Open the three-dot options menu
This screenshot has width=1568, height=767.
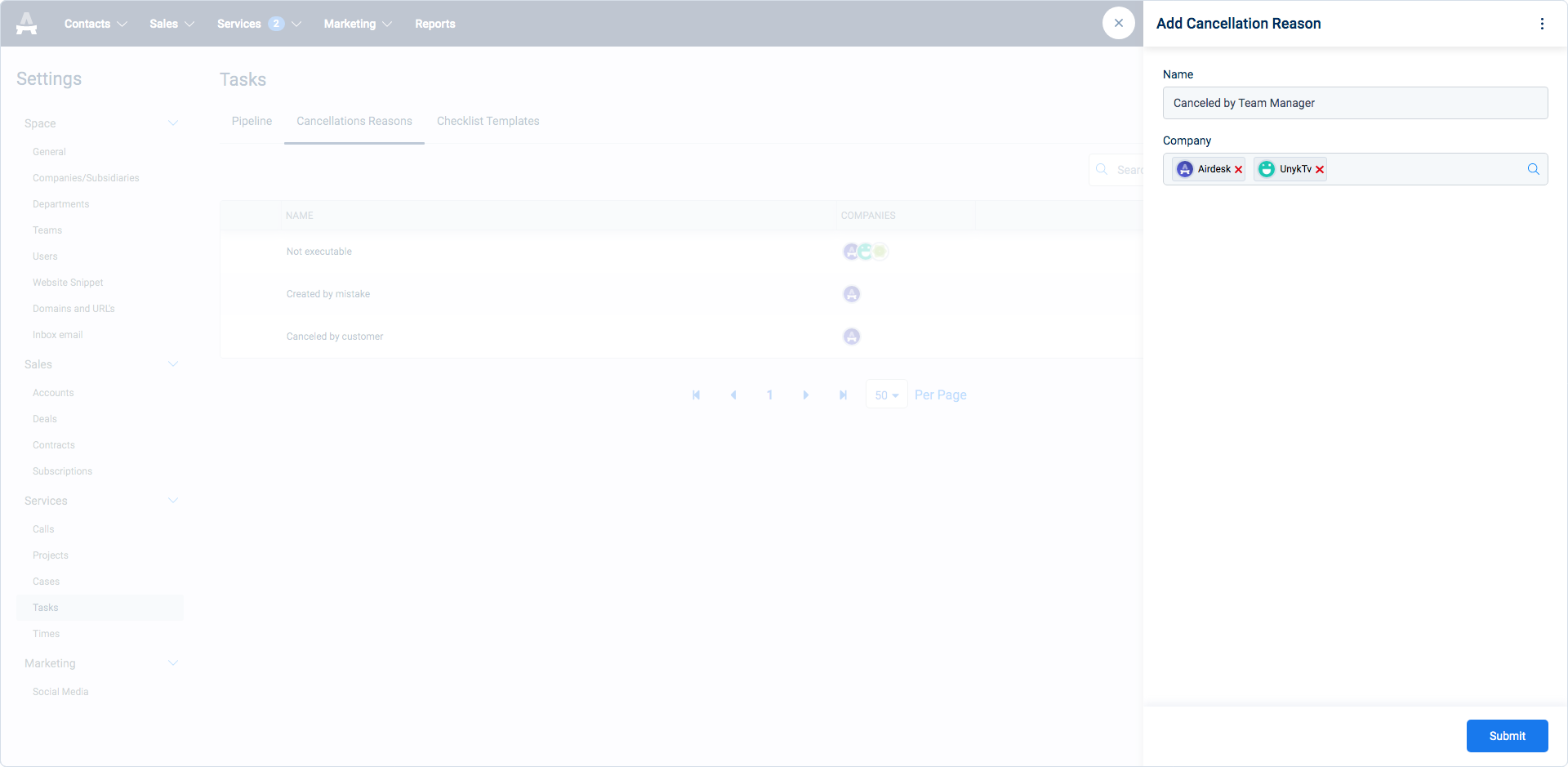[x=1542, y=24]
